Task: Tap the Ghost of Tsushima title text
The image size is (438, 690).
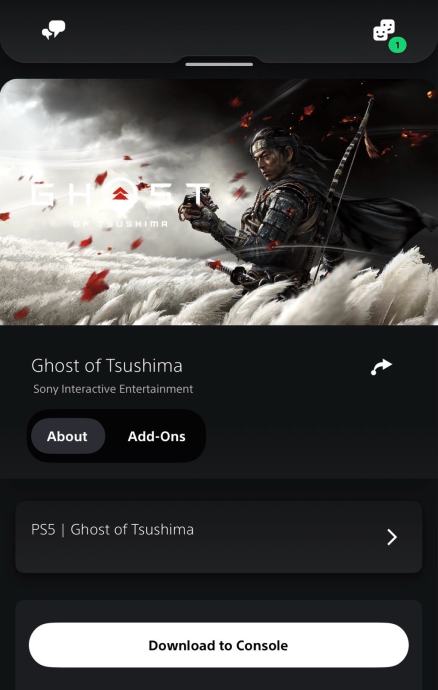Action: 107,366
